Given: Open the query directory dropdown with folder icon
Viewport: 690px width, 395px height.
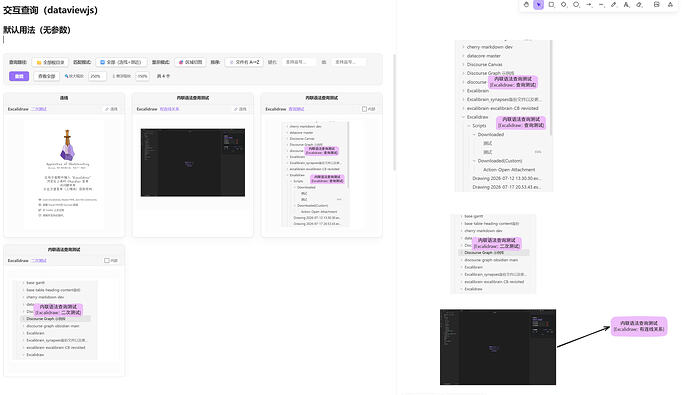Looking at the screenshot, I should coord(50,62).
